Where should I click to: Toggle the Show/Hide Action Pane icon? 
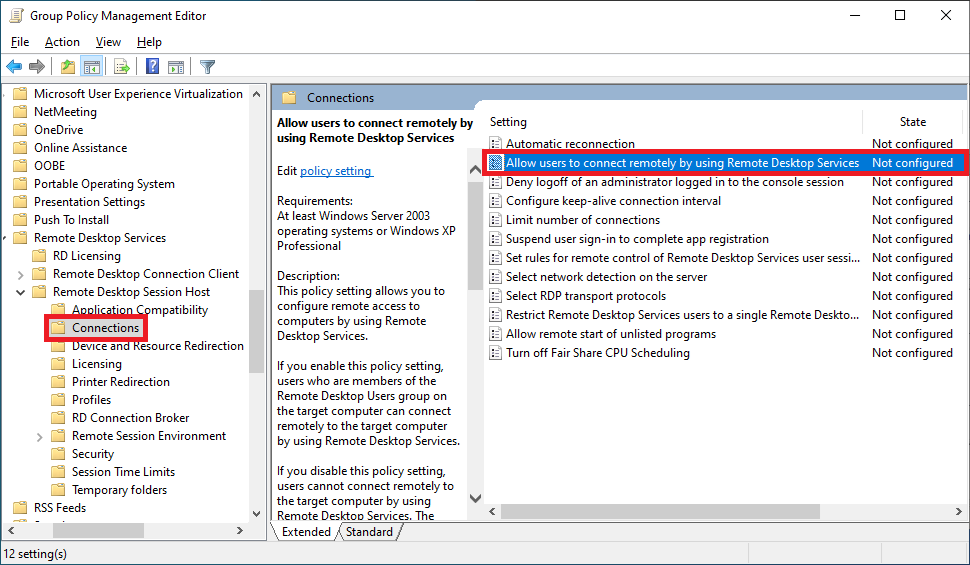176,66
